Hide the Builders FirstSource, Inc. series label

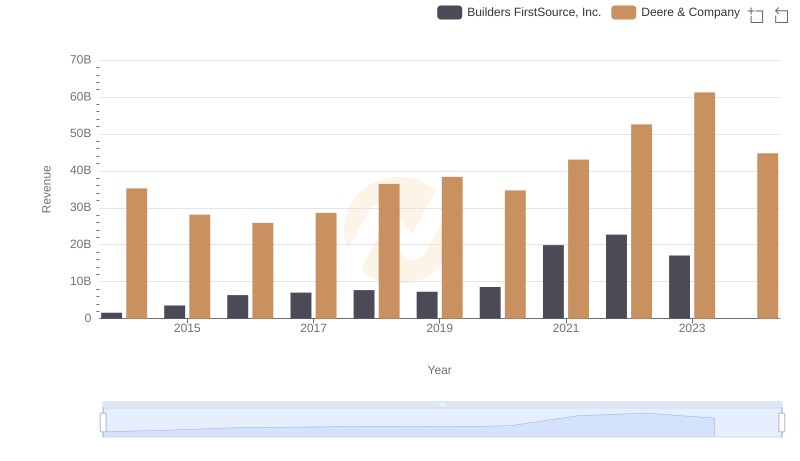click(x=534, y=12)
